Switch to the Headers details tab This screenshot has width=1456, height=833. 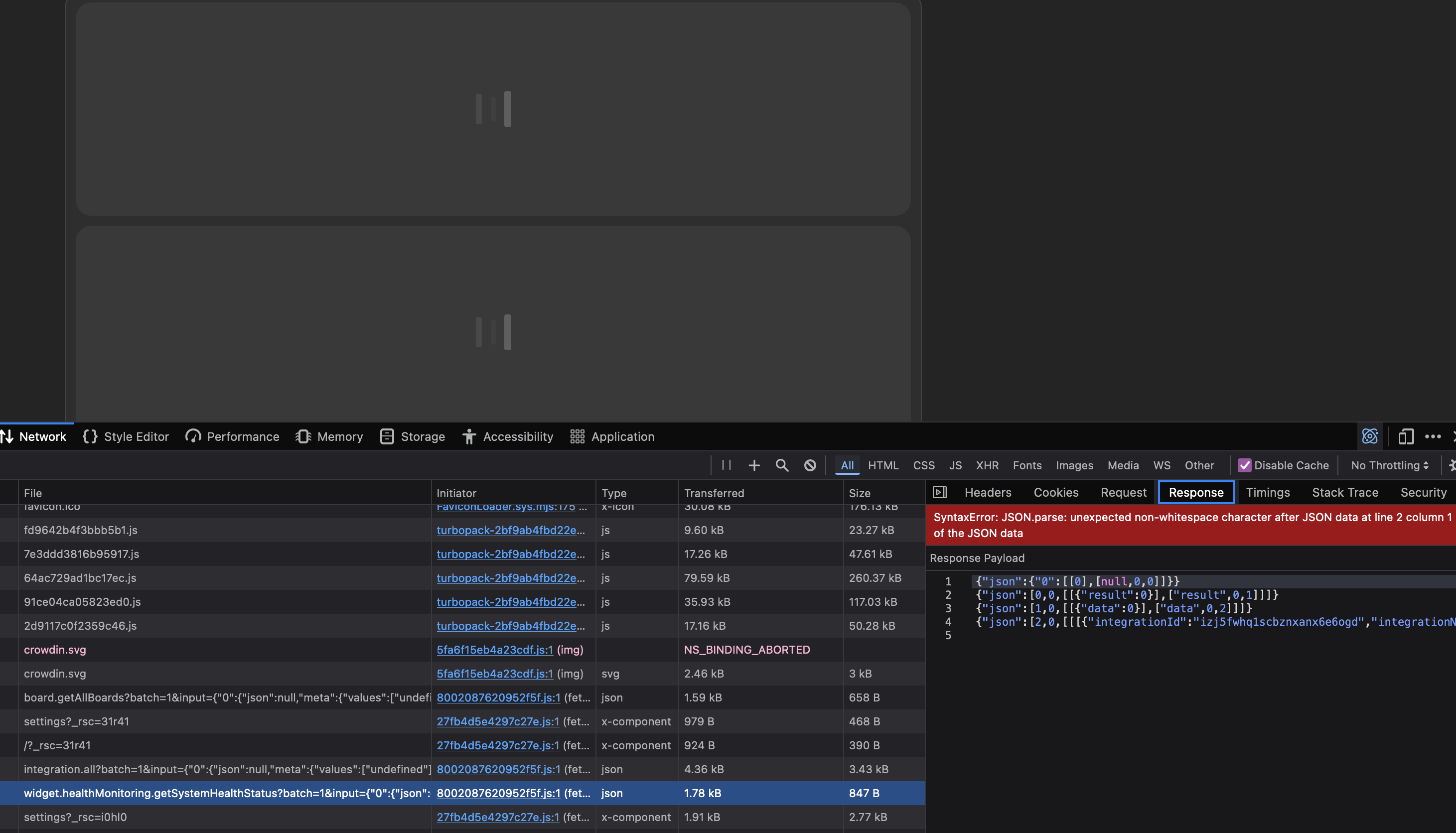[x=988, y=493]
